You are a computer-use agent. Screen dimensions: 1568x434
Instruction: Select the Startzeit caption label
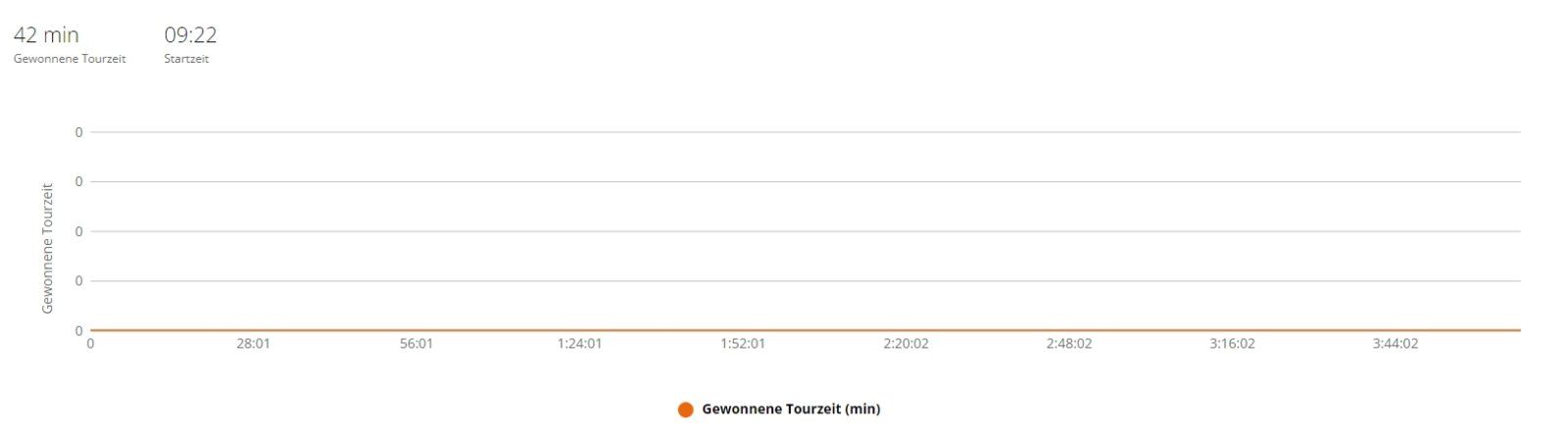pyautogui.click(x=186, y=59)
